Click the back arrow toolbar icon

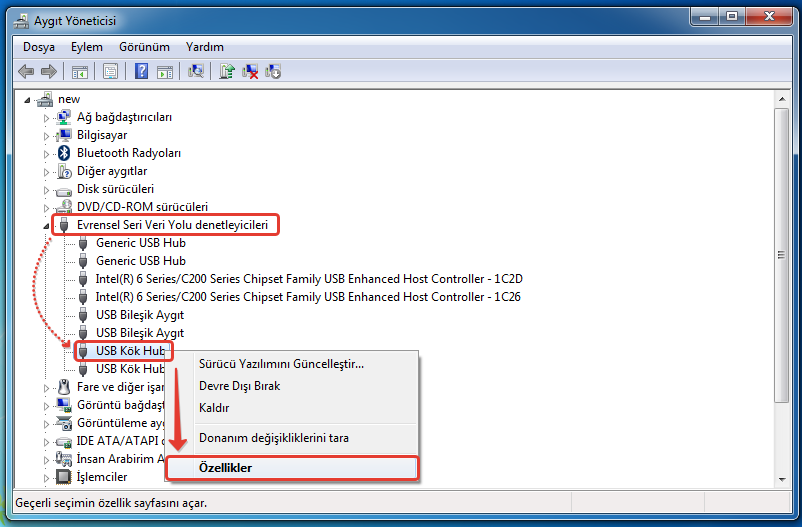[x=26, y=71]
